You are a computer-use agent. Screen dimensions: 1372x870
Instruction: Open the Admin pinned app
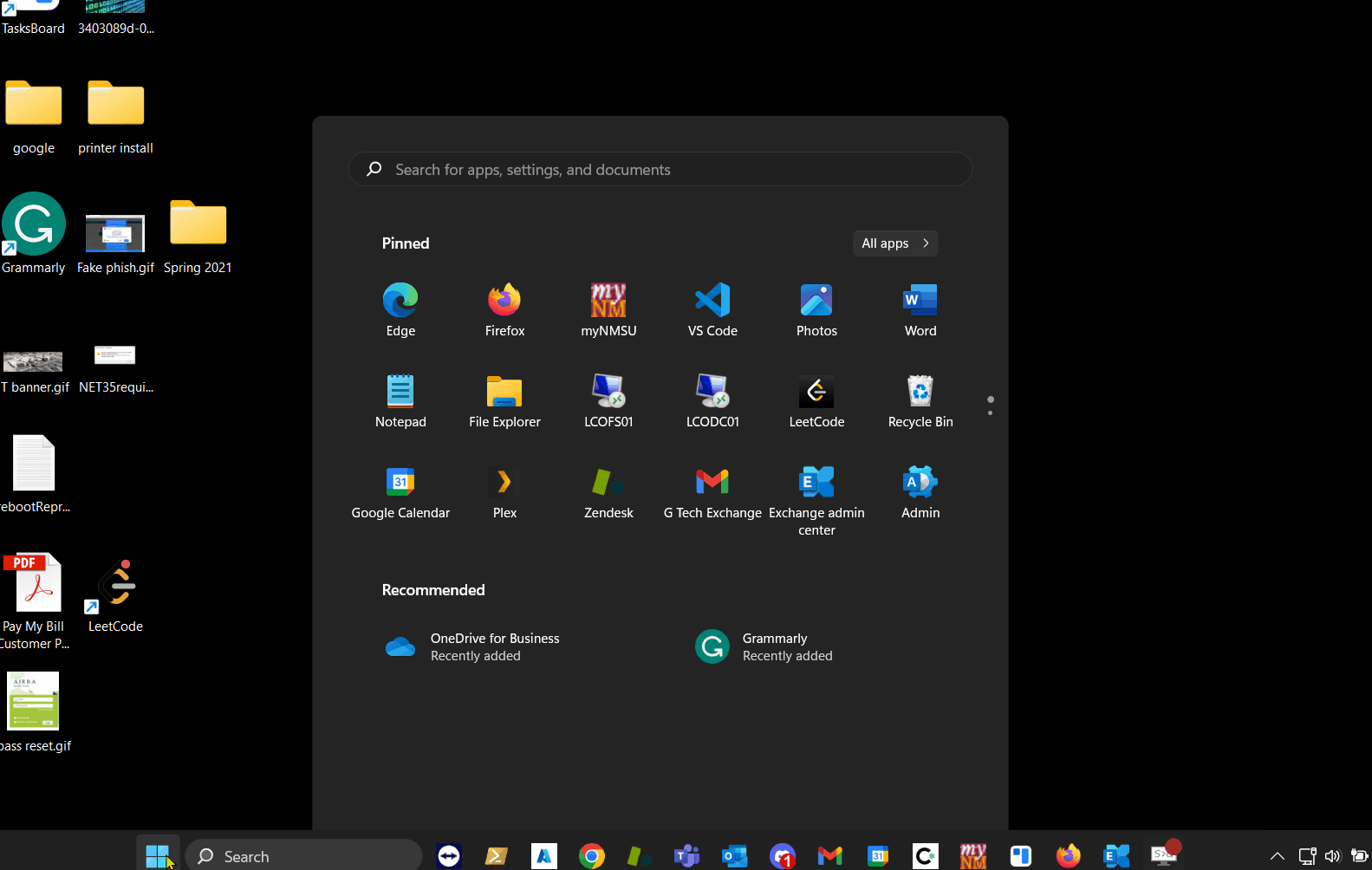[x=920, y=491]
